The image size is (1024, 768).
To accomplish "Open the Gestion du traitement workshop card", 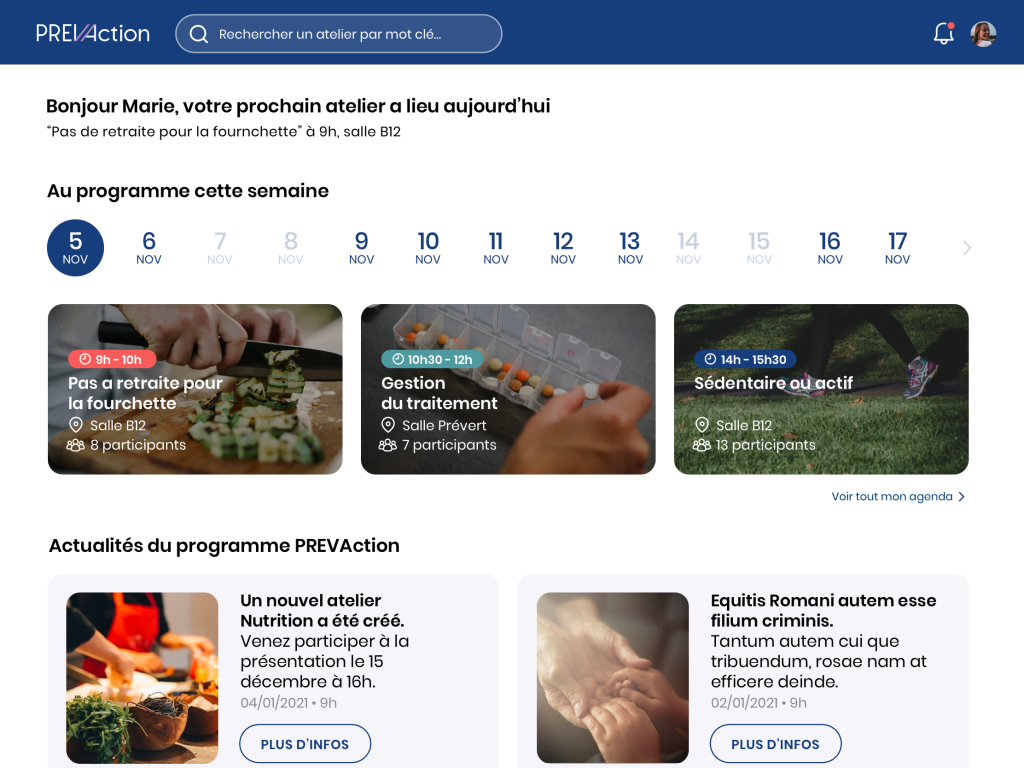I will pyautogui.click(x=508, y=389).
